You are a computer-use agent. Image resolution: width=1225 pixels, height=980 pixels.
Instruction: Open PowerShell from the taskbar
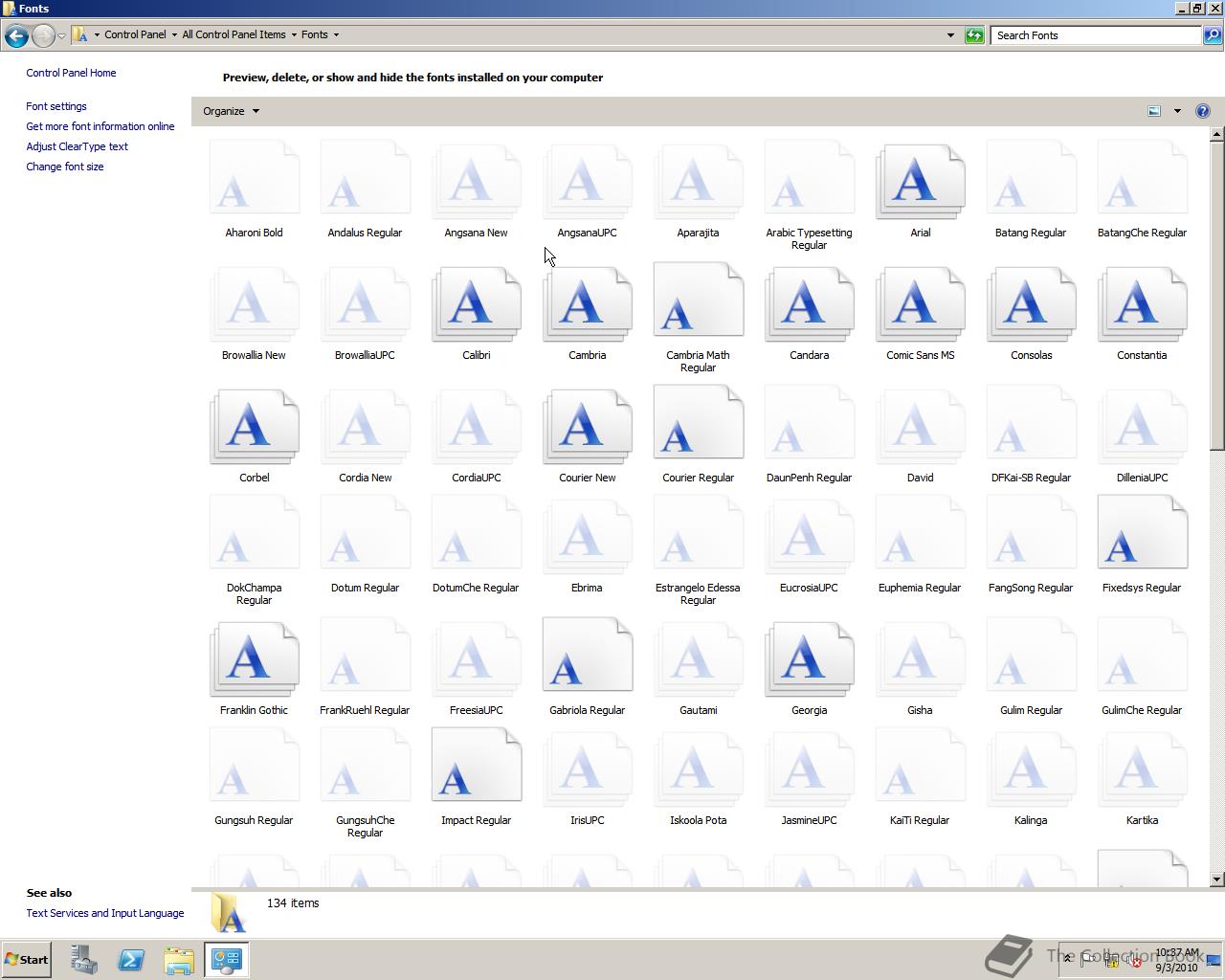(x=131, y=960)
